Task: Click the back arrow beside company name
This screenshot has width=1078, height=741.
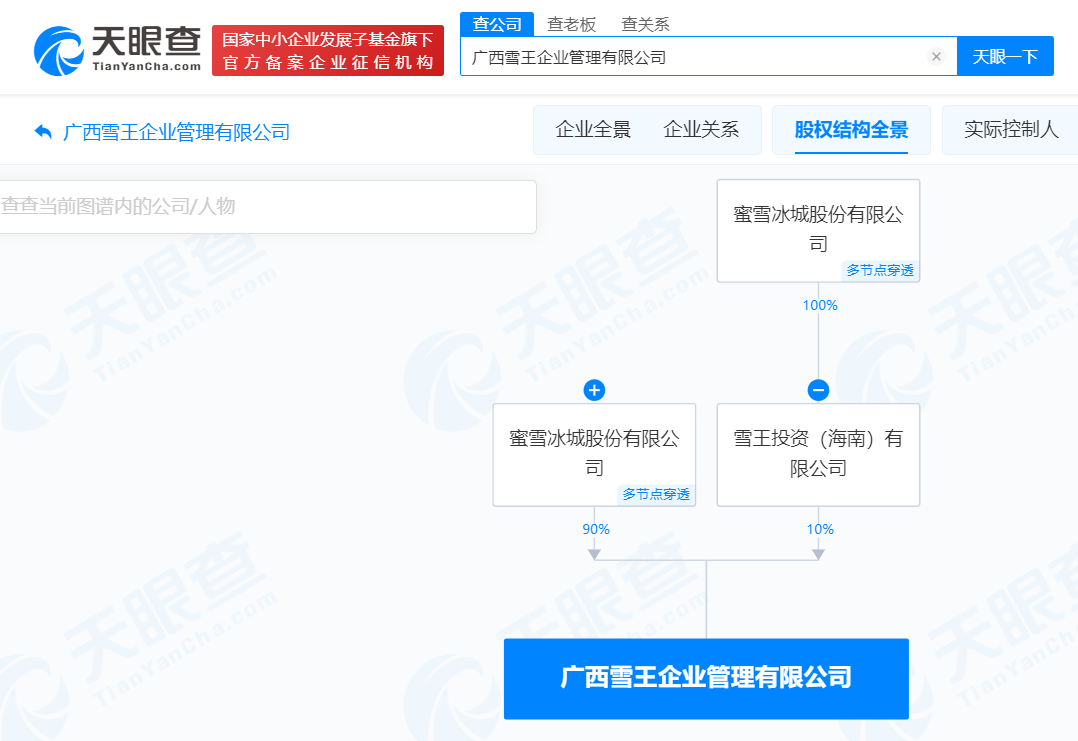Action: point(43,132)
